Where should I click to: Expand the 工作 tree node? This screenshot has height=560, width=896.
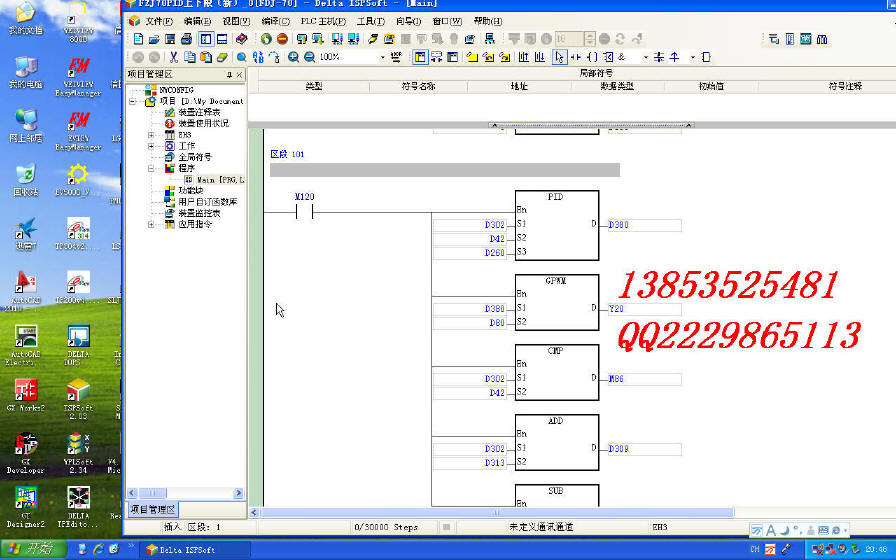click(153, 145)
